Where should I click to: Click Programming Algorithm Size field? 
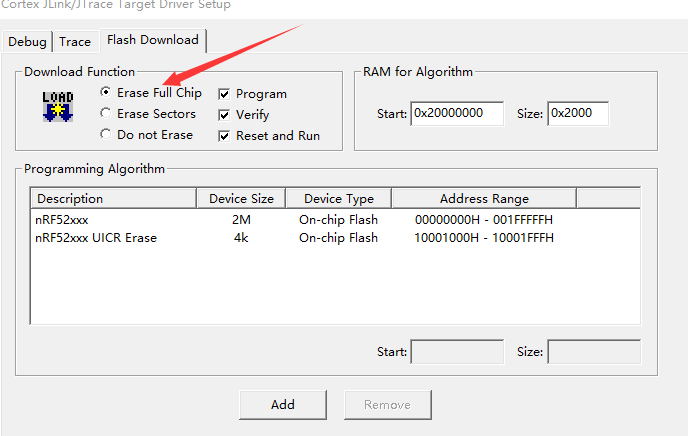(594, 352)
